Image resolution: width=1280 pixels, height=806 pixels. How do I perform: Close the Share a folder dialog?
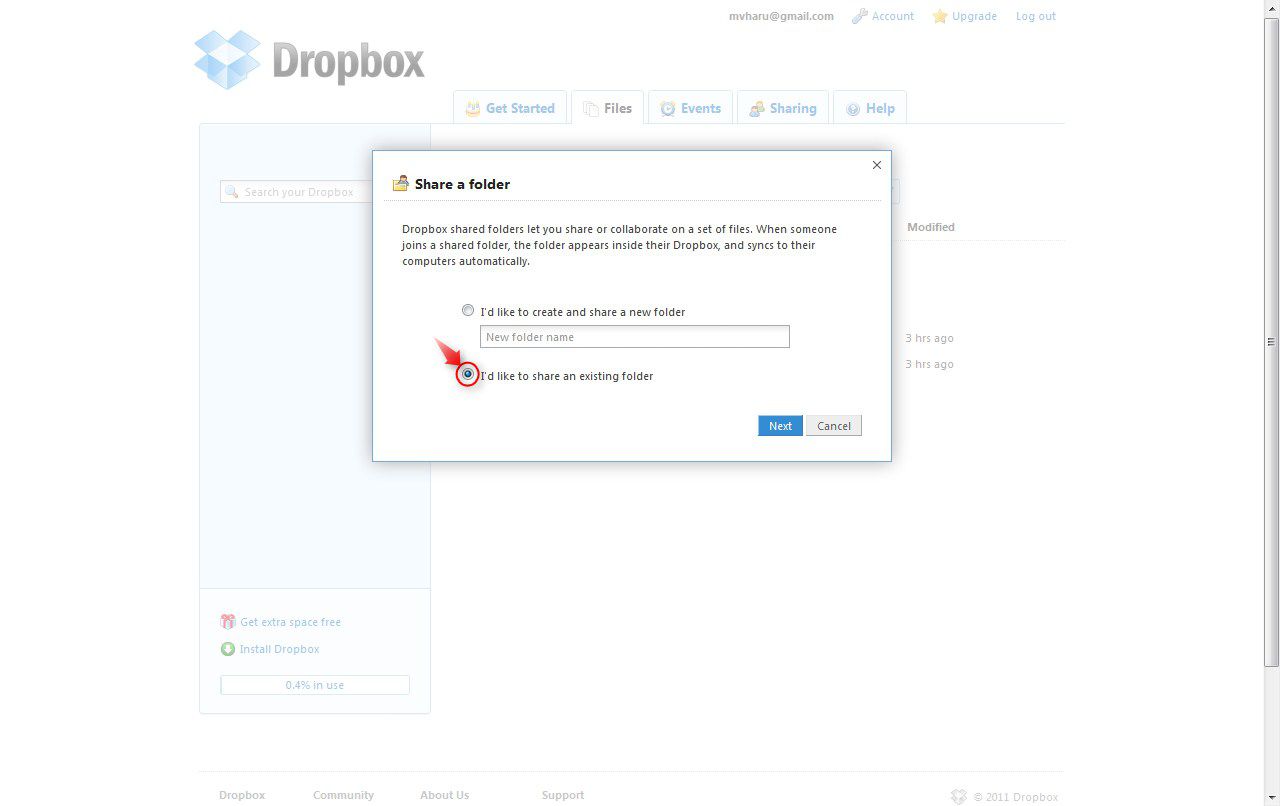[x=877, y=165]
